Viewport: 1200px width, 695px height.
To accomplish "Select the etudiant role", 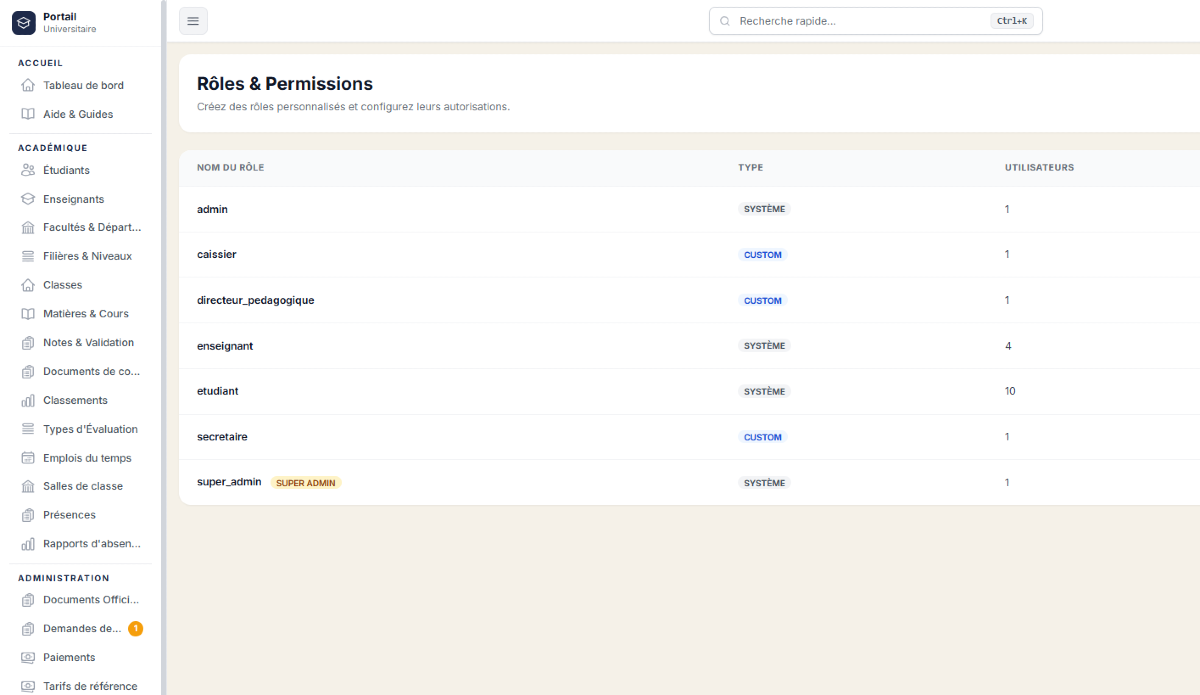I will tap(218, 391).
